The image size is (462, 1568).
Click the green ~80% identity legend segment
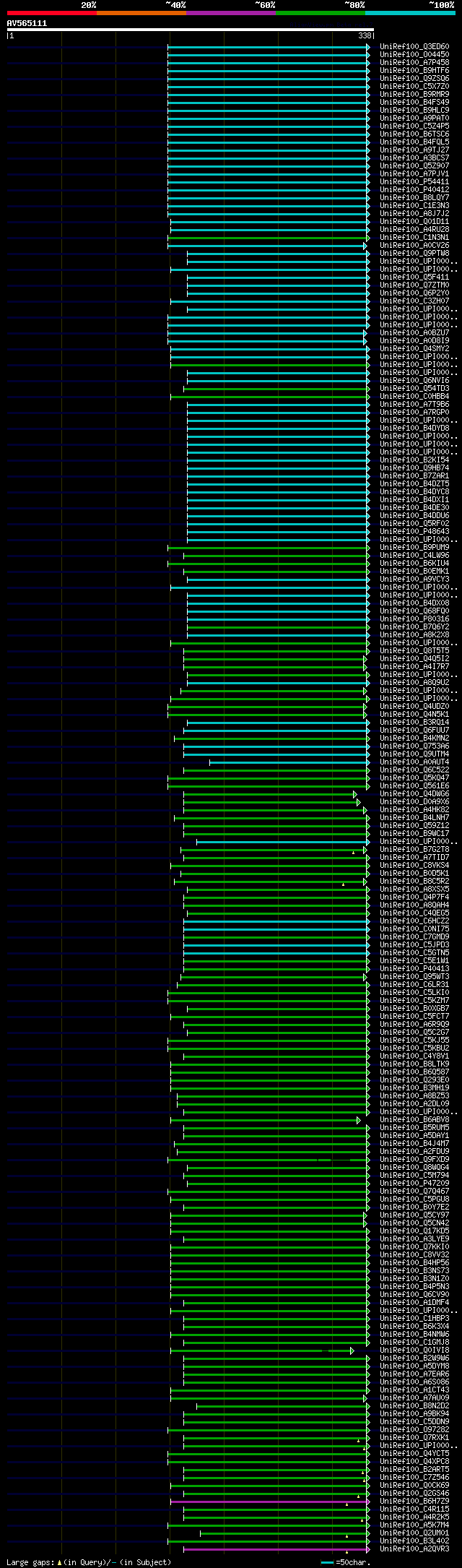(x=321, y=13)
